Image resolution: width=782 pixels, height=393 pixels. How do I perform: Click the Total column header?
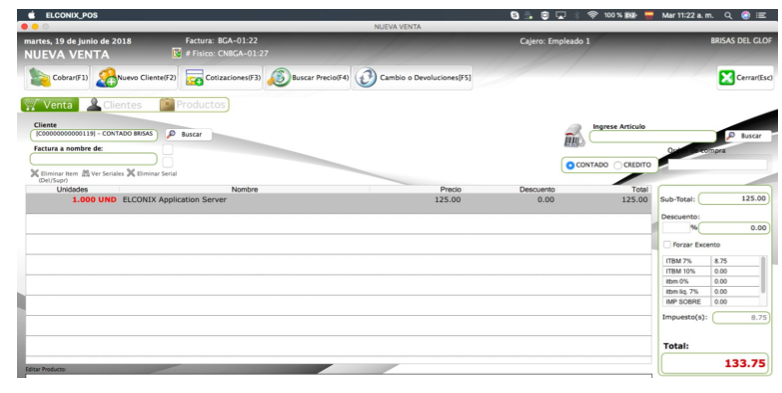pos(639,190)
